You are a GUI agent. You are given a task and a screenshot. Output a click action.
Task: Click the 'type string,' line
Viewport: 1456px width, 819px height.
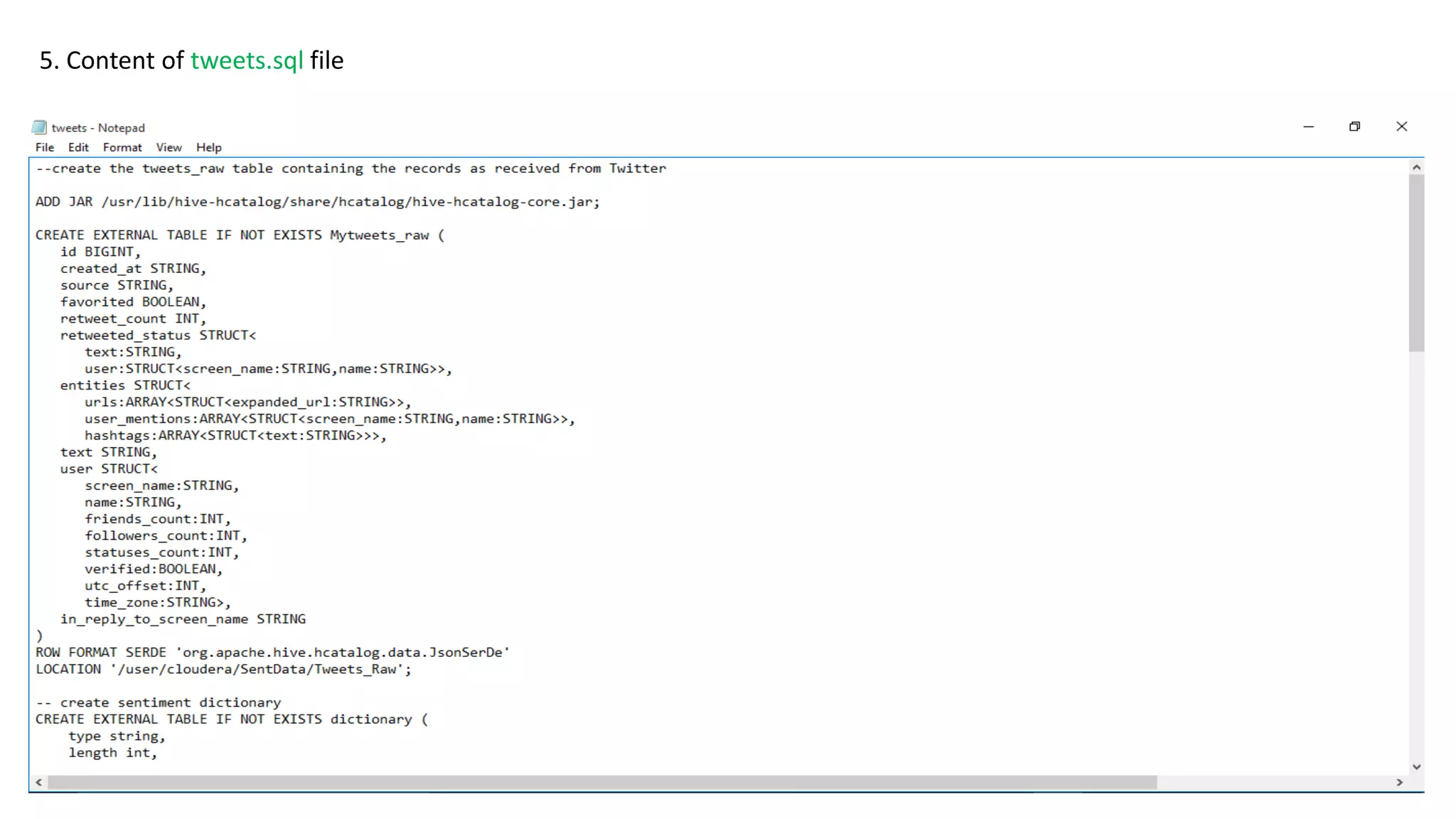tap(117, 737)
